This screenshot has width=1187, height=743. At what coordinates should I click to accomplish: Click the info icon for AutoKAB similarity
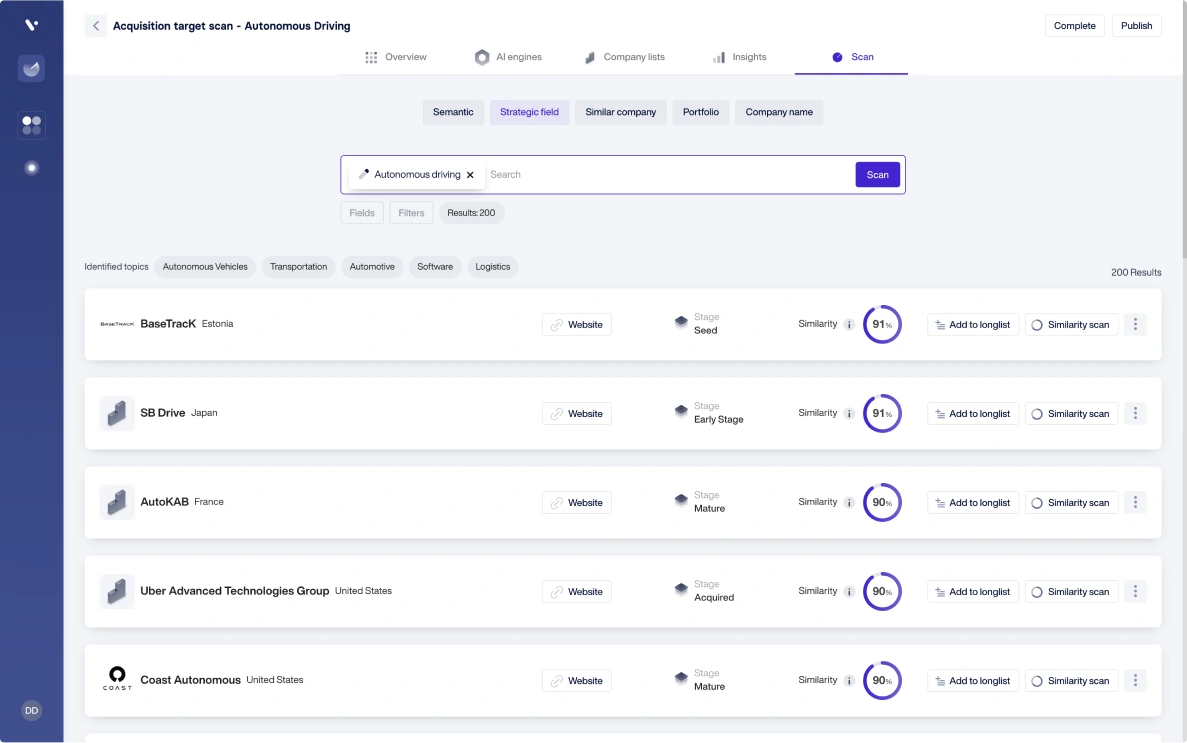tap(849, 503)
